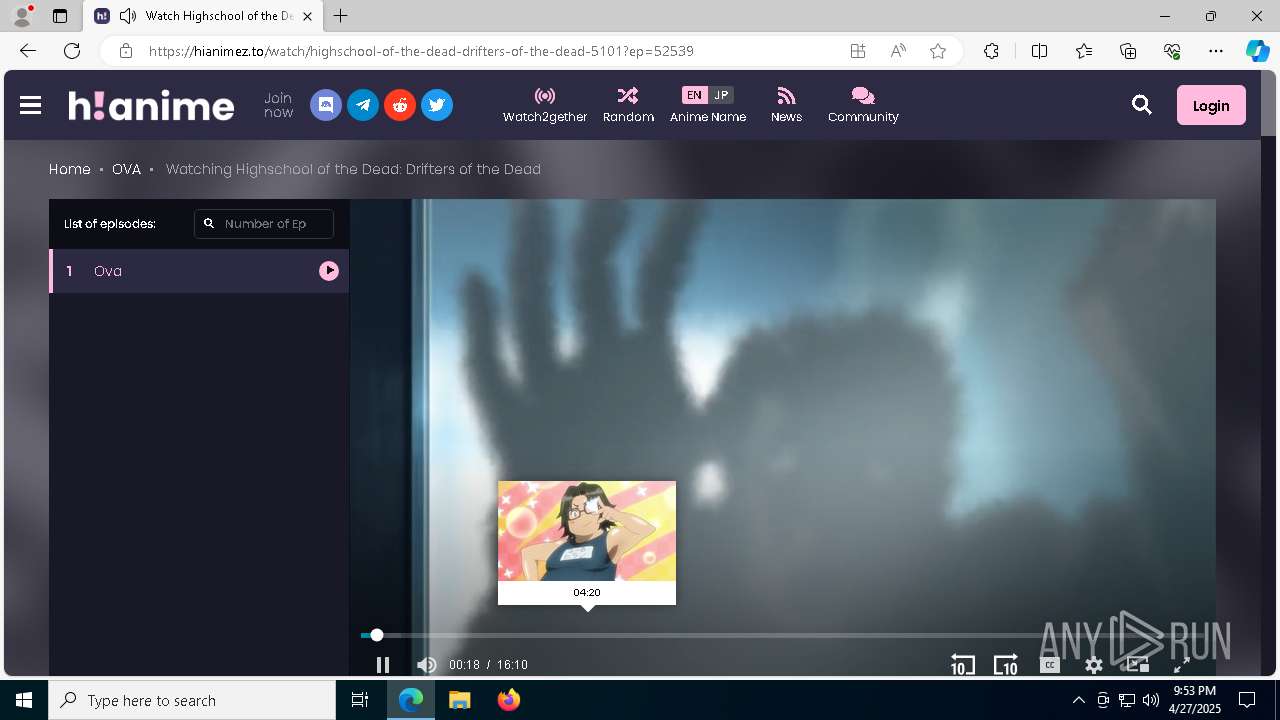Pick a Random anime
The image size is (1280, 720).
pos(628,105)
